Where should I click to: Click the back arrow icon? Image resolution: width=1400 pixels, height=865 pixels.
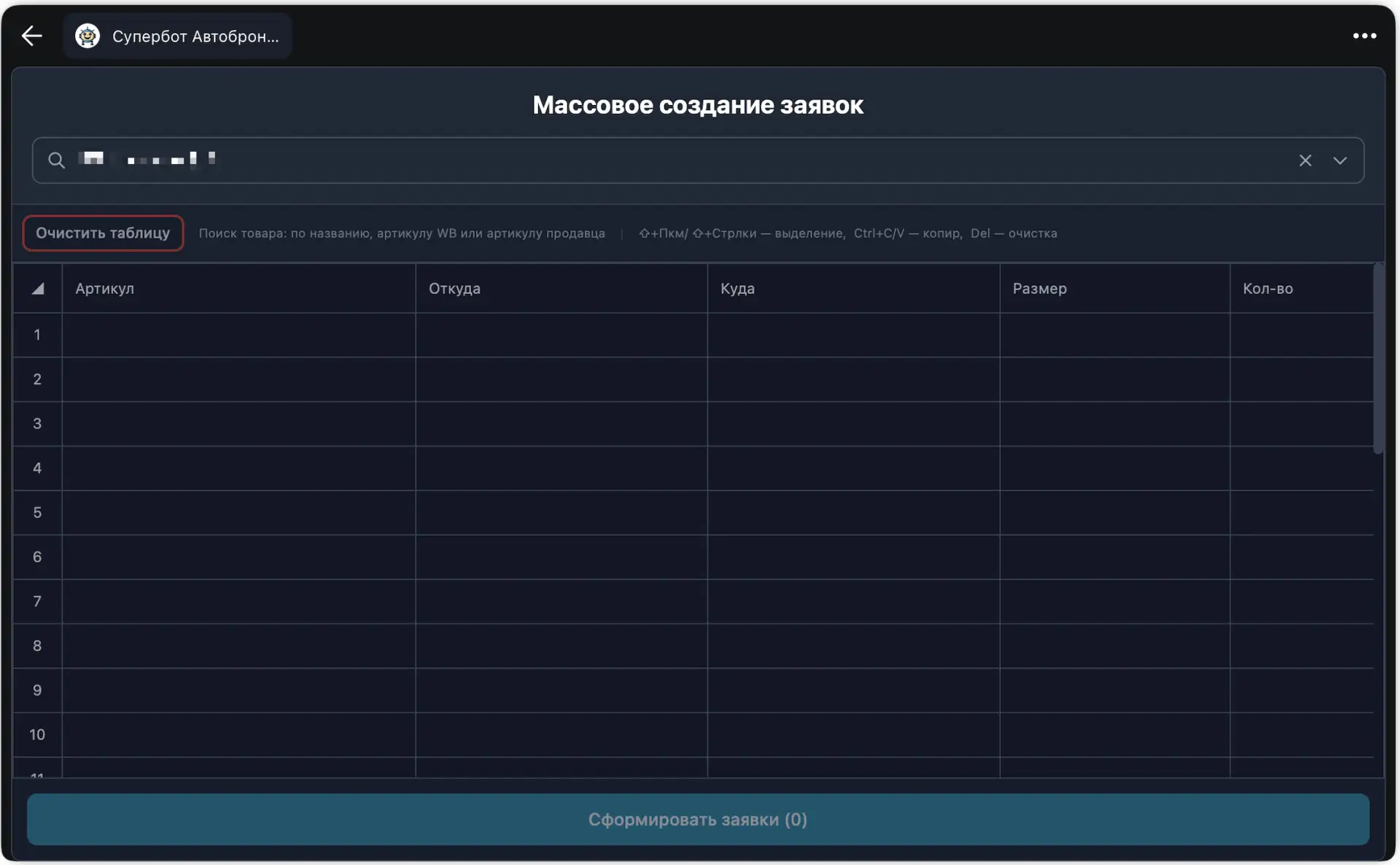pyautogui.click(x=32, y=36)
